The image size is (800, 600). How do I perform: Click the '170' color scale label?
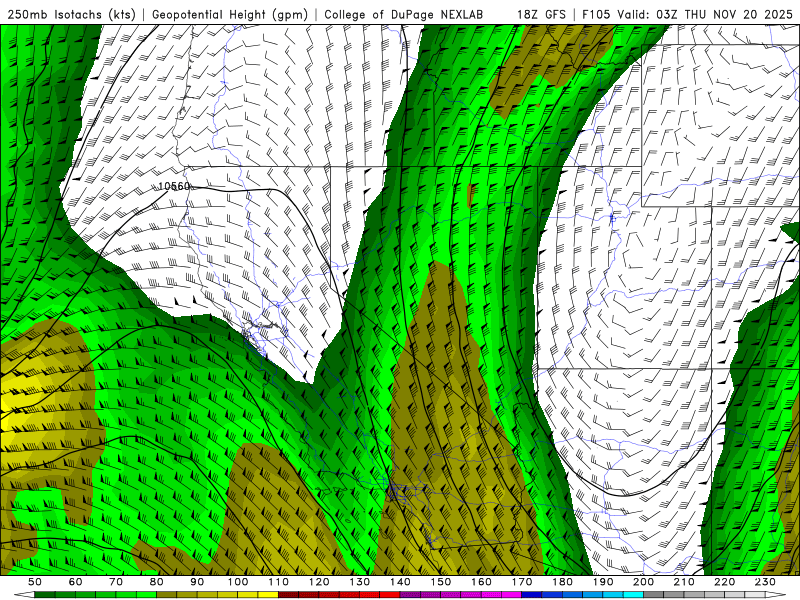(x=522, y=582)
